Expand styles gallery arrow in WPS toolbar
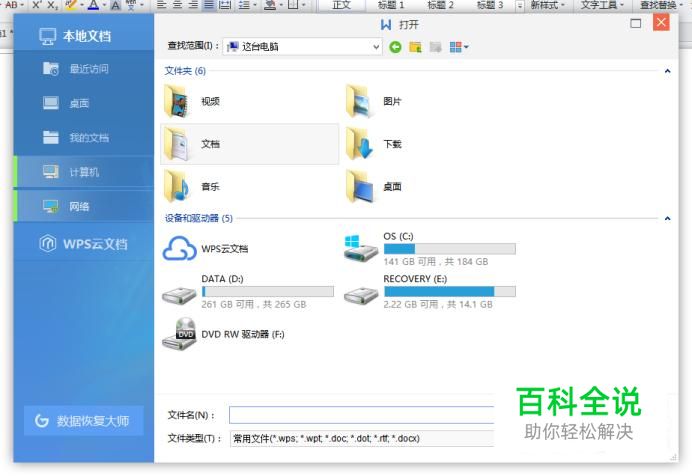Viewport: 692px width, 476px height. point(520,6)
